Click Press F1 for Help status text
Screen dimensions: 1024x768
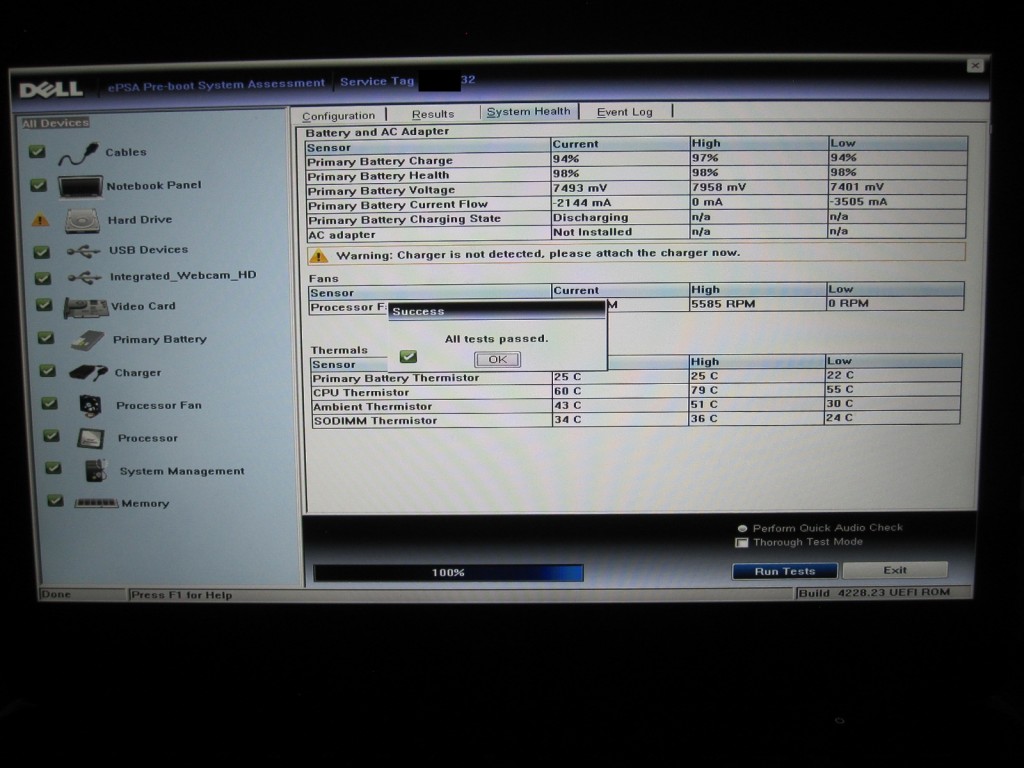(x=182, y=595)
